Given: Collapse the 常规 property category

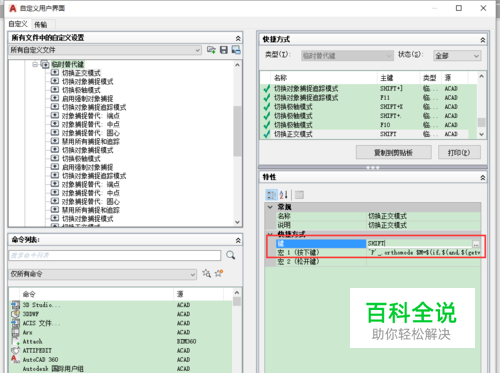Looking at the screenshot, I should 270,207.
